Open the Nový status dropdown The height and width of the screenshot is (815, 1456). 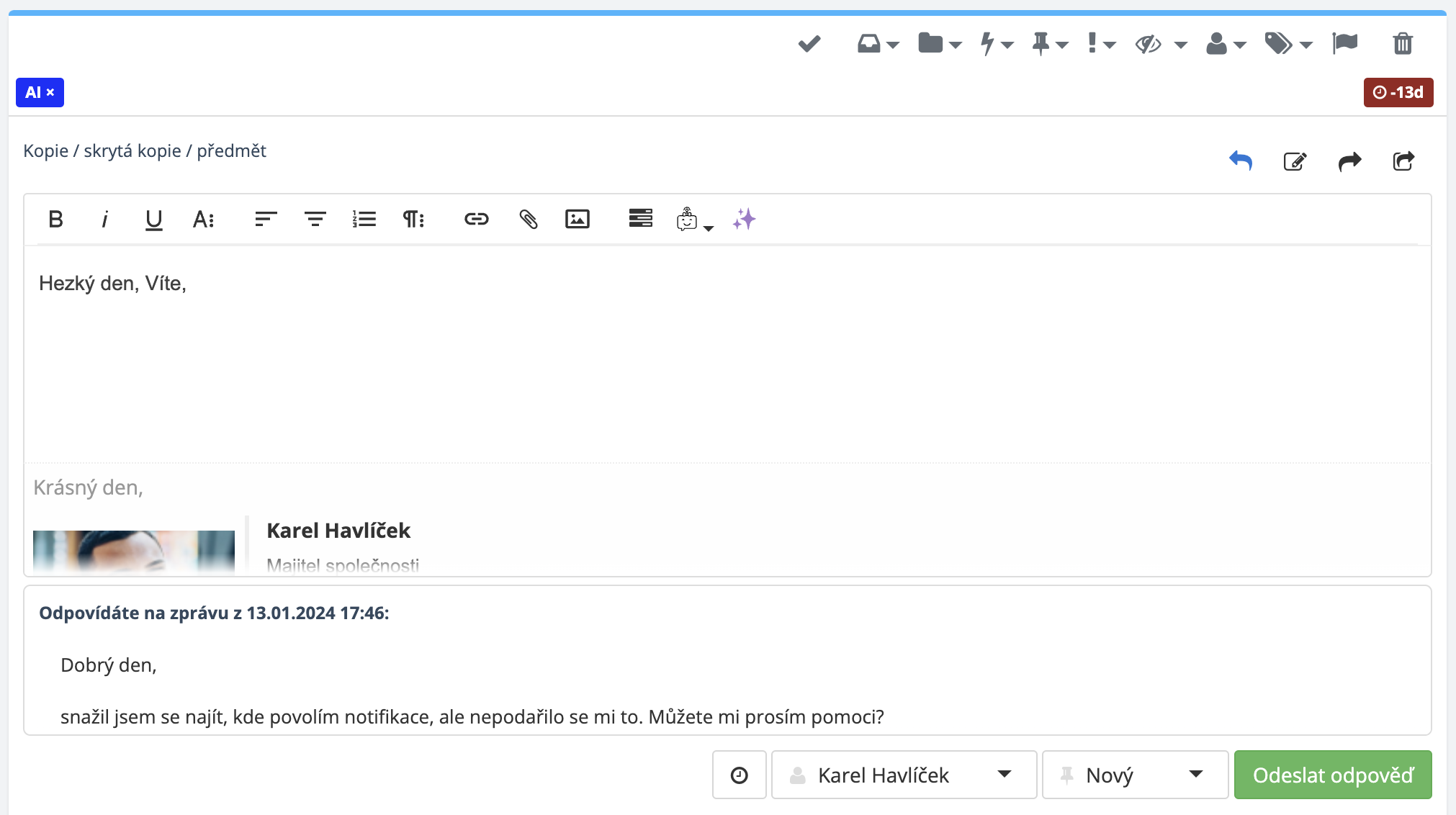[1134, 775]
